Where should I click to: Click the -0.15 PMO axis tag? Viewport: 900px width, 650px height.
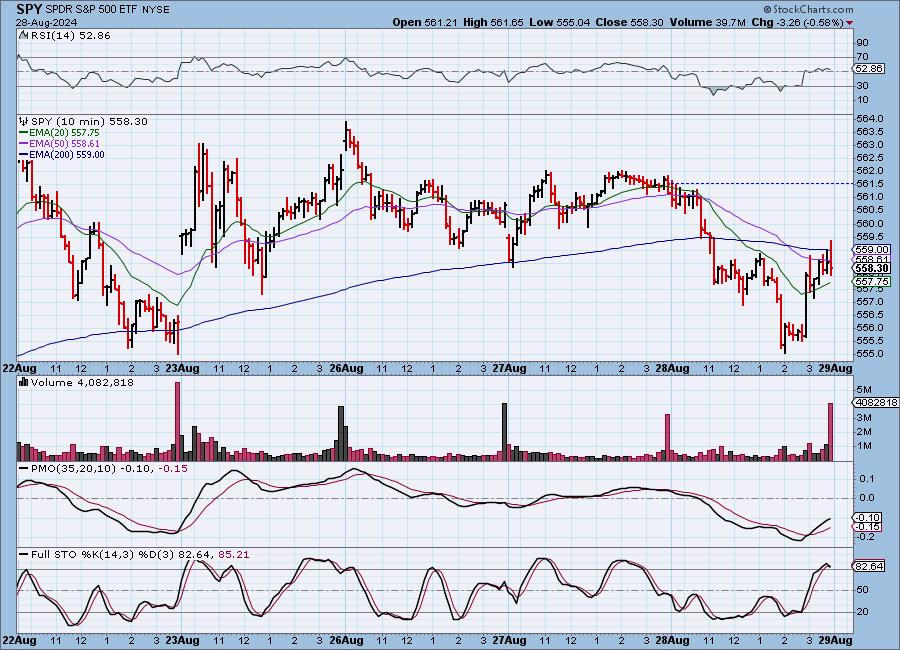click(867, 527)
